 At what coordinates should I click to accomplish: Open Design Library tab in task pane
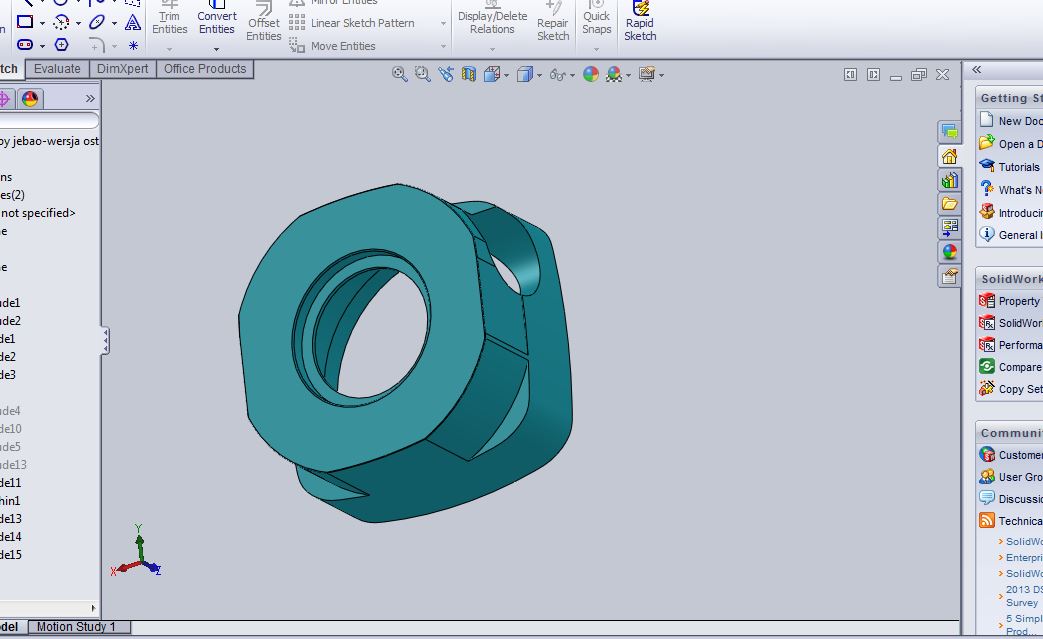(x=949, y=180)
